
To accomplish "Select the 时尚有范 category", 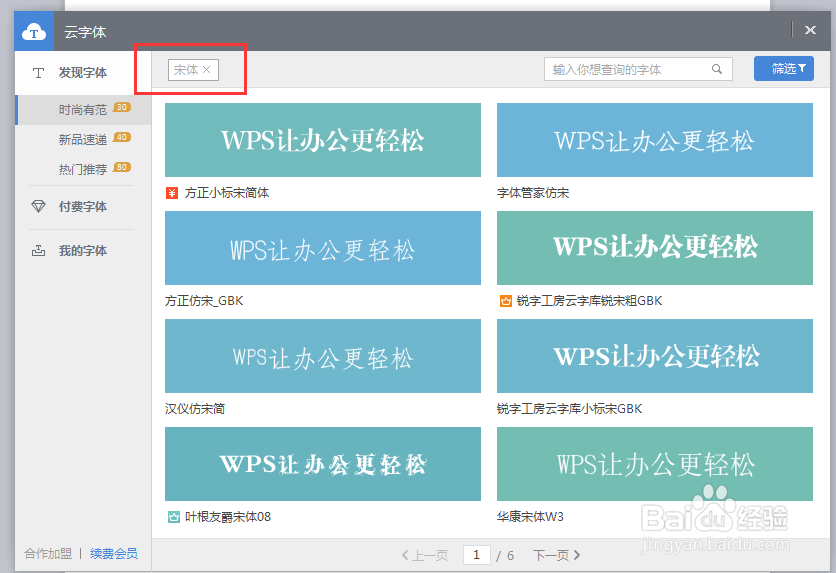I will [x=83, y=110].
